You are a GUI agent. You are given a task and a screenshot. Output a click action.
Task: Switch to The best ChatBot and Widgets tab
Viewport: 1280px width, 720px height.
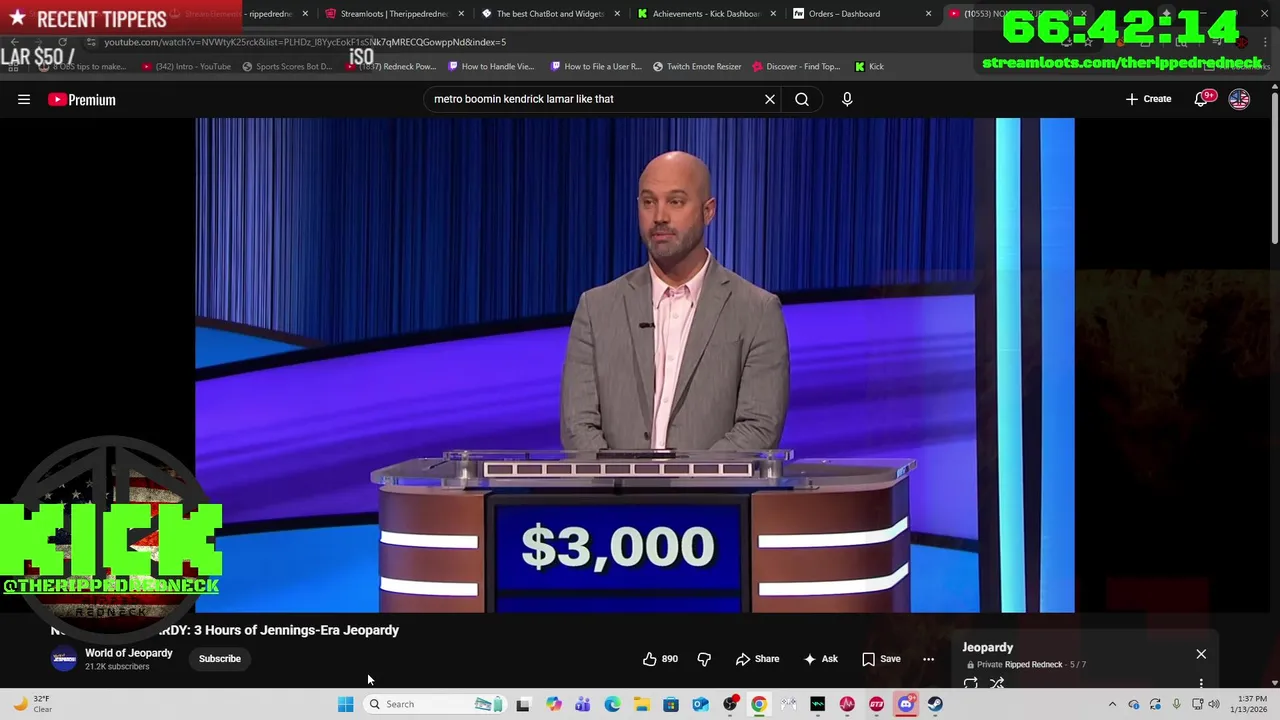pos(548,14)
